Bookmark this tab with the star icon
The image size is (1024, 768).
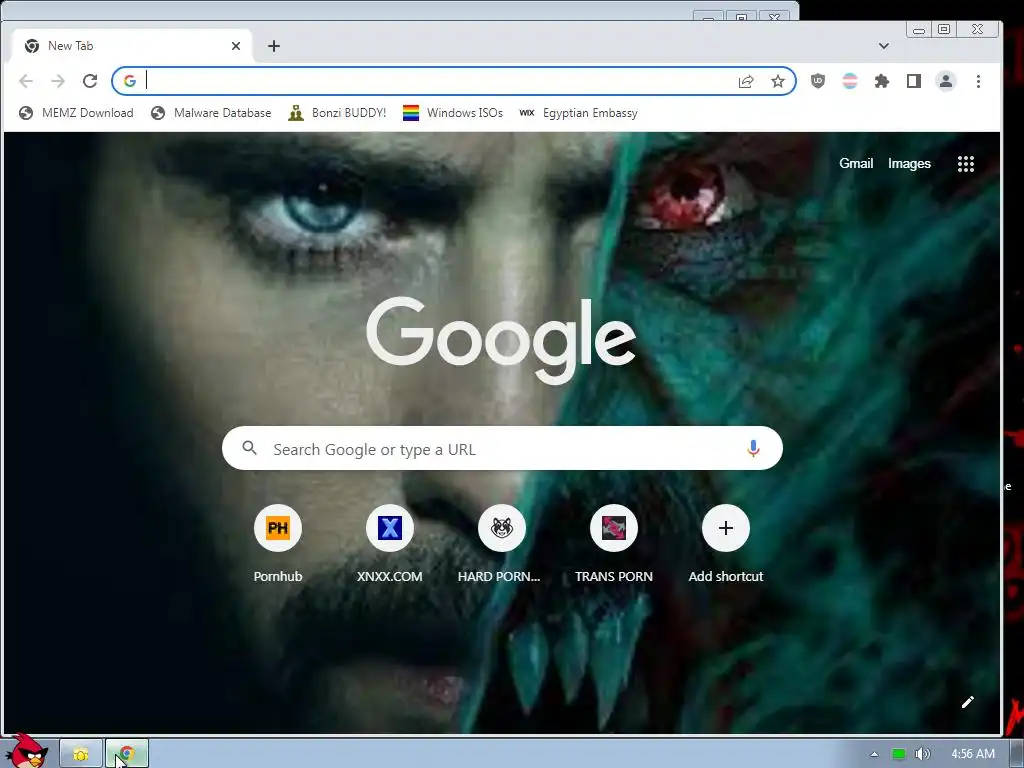(778, 81)
